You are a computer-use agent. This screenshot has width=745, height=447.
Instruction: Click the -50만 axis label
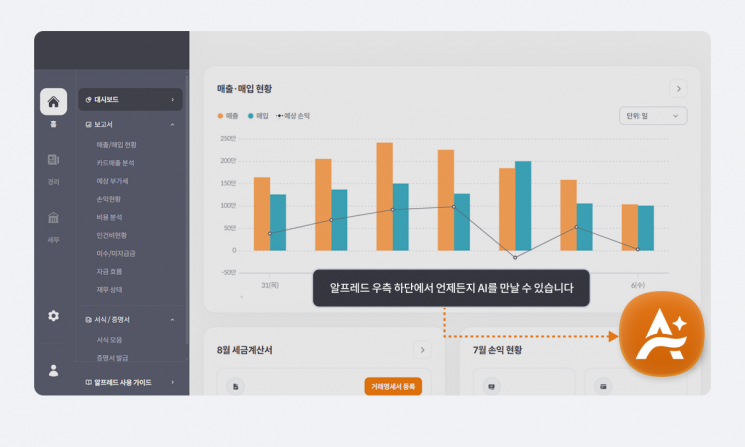[229, 273]
